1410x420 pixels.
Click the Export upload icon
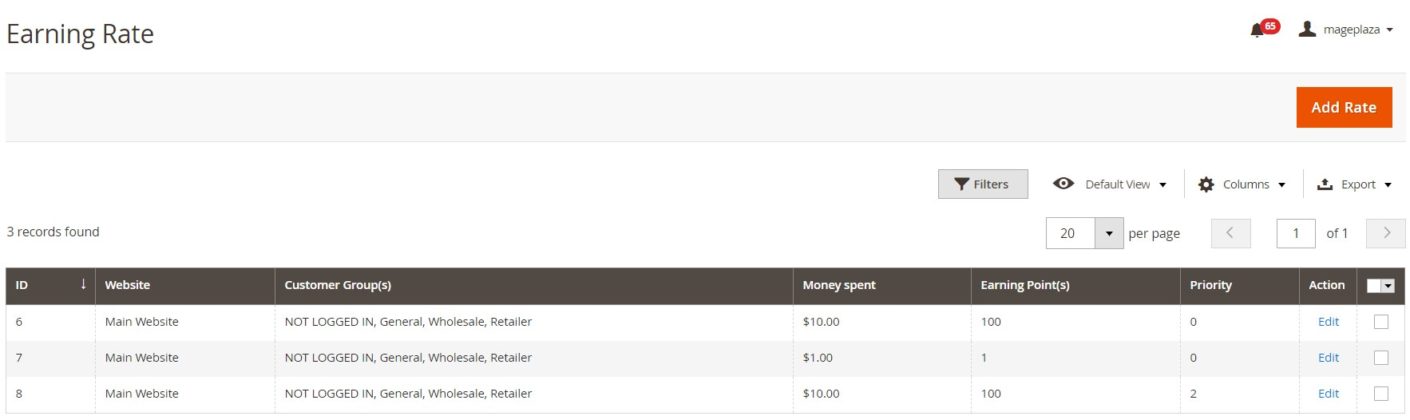(x=1325, y=184)
